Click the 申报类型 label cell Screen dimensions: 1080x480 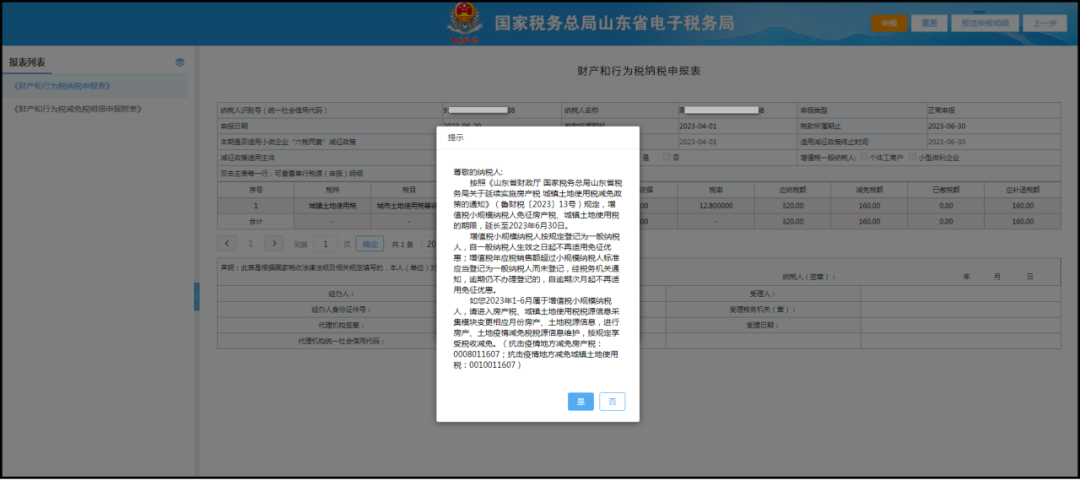coord(861,110)
